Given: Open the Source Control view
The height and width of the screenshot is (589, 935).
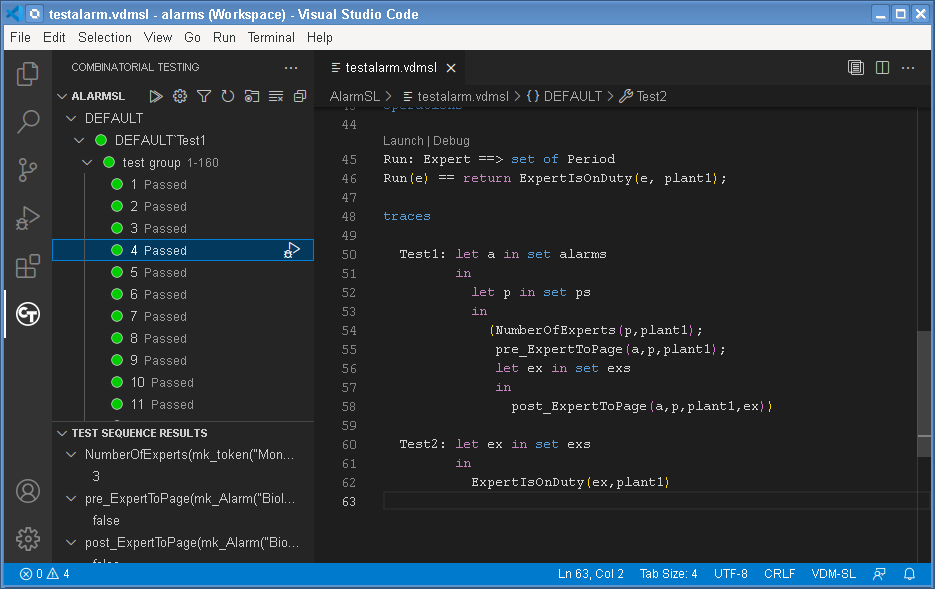Looking at the screenshot, I should point(28,170).
